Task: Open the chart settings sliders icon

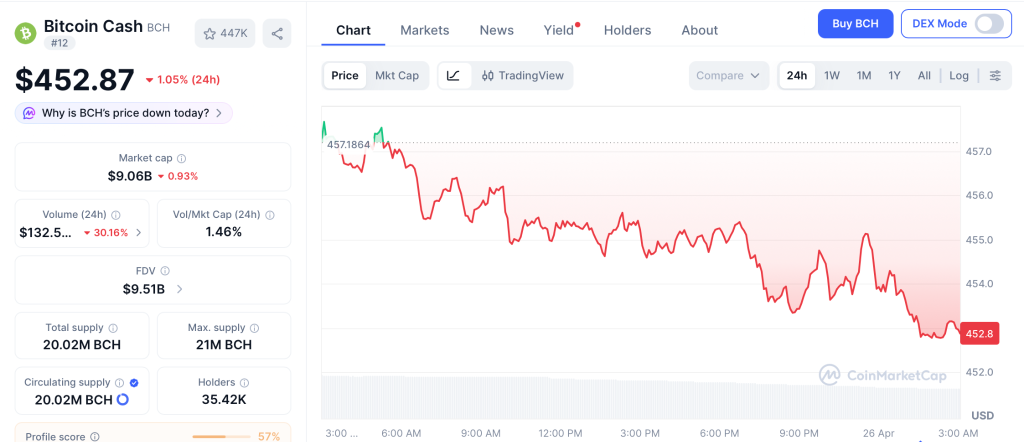Action: (x=995, y=76)
